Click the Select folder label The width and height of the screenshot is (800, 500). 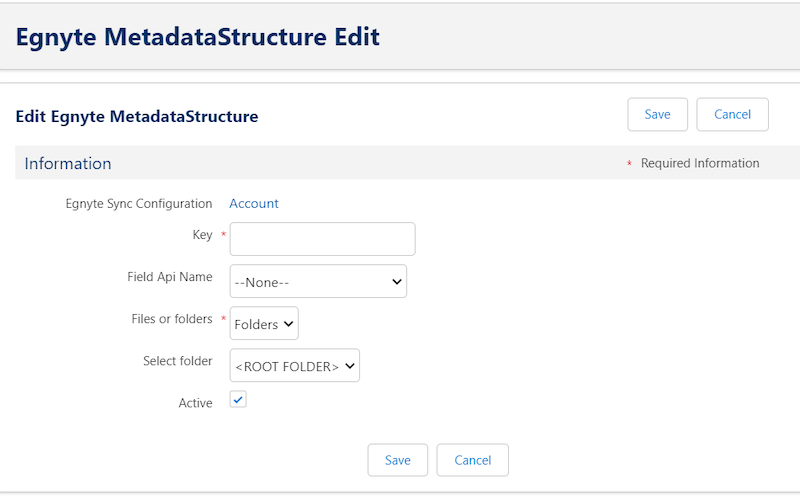tap(178, 361)
